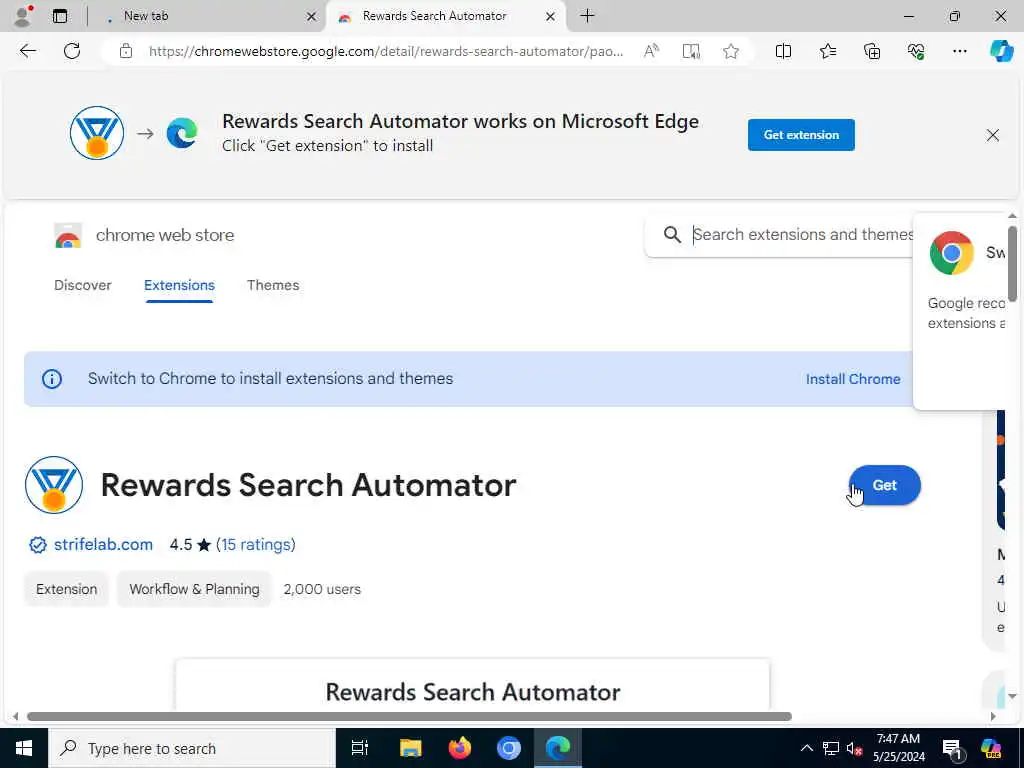Open the Themes tab
1024x768 pixels.
[x=273, y=285]
